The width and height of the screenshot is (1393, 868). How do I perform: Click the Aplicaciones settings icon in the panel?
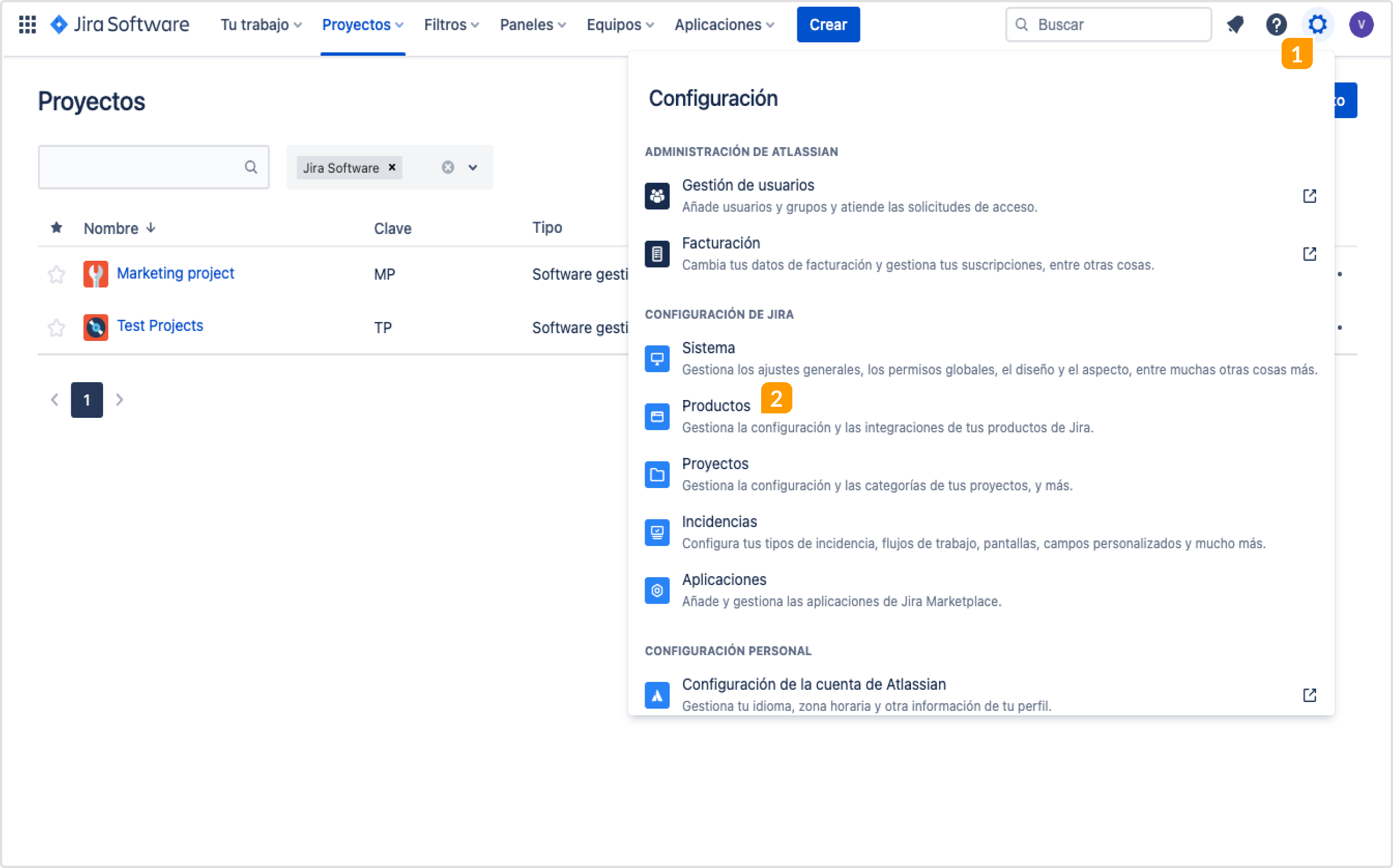(657, 590)
